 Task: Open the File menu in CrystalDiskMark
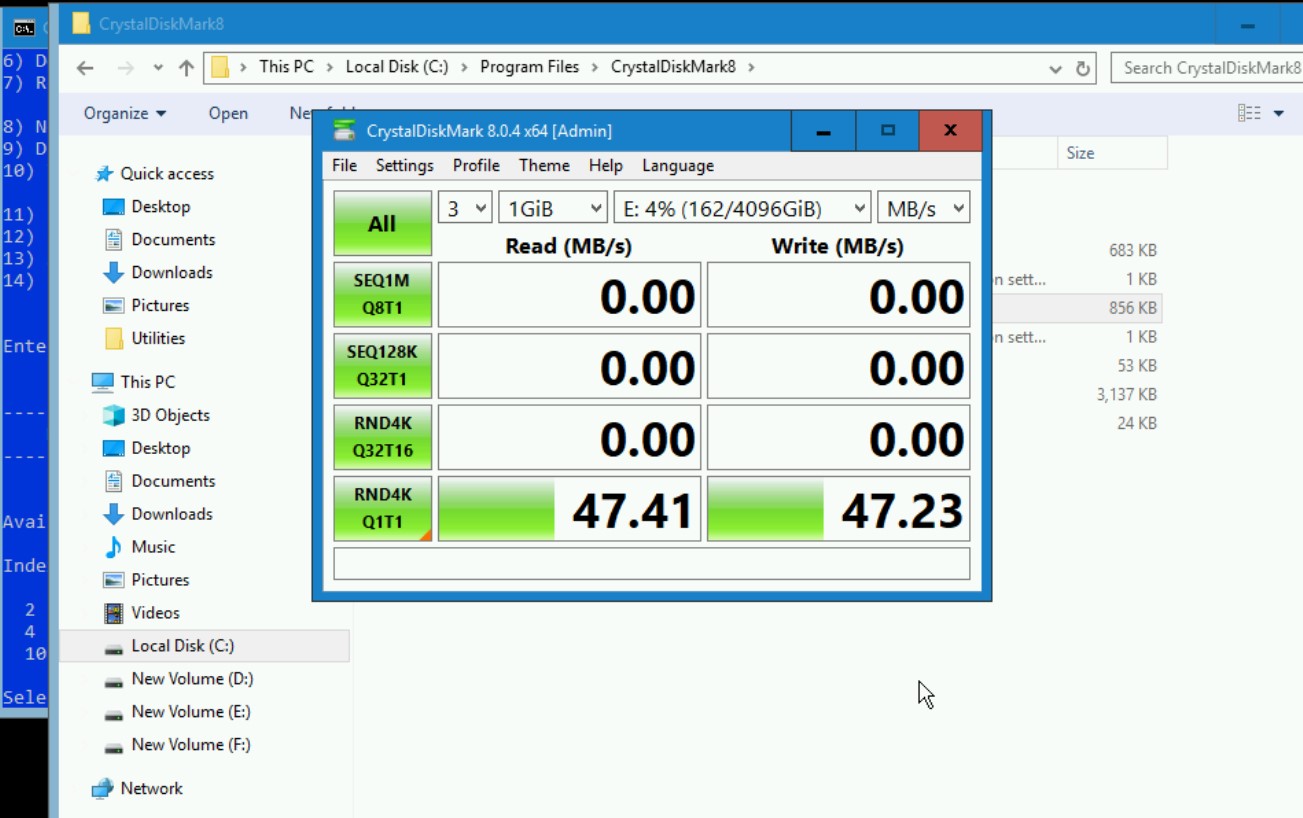345,166
